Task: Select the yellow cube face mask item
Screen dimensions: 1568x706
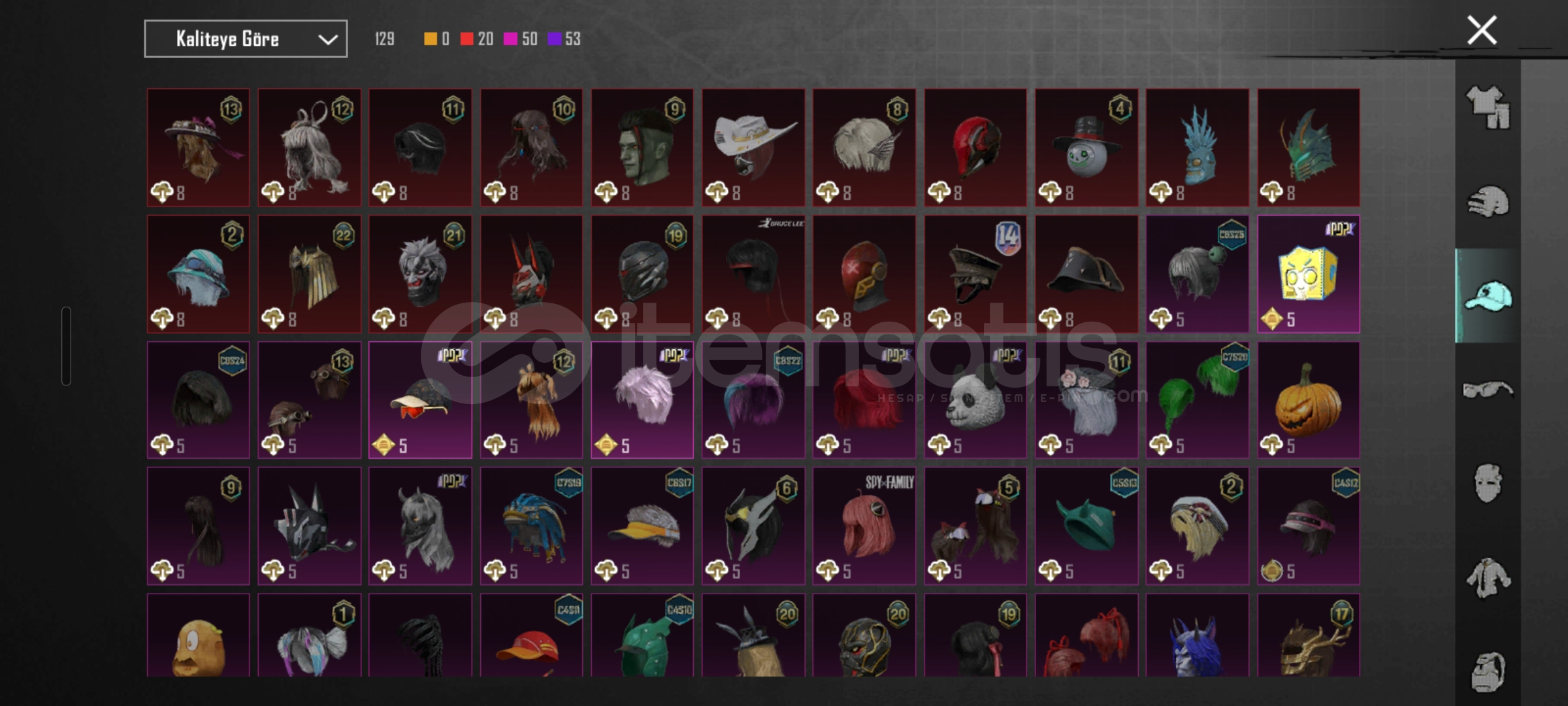Action: coord(1309,274)
